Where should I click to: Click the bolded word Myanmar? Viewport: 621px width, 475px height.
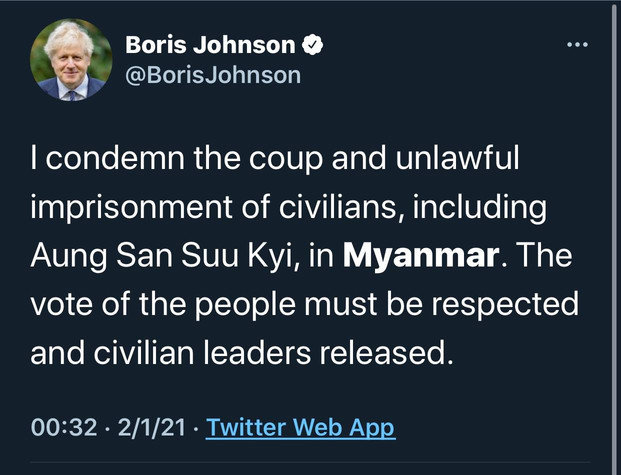(421, 256)
